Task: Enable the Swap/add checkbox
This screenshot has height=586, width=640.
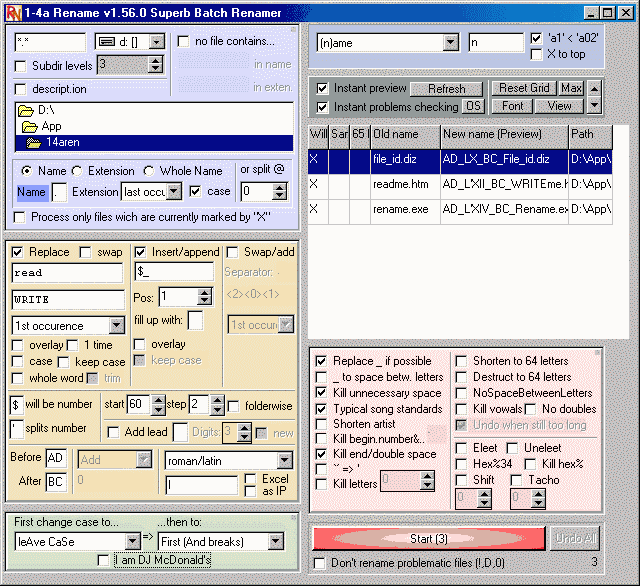Action: click(232, 252)
